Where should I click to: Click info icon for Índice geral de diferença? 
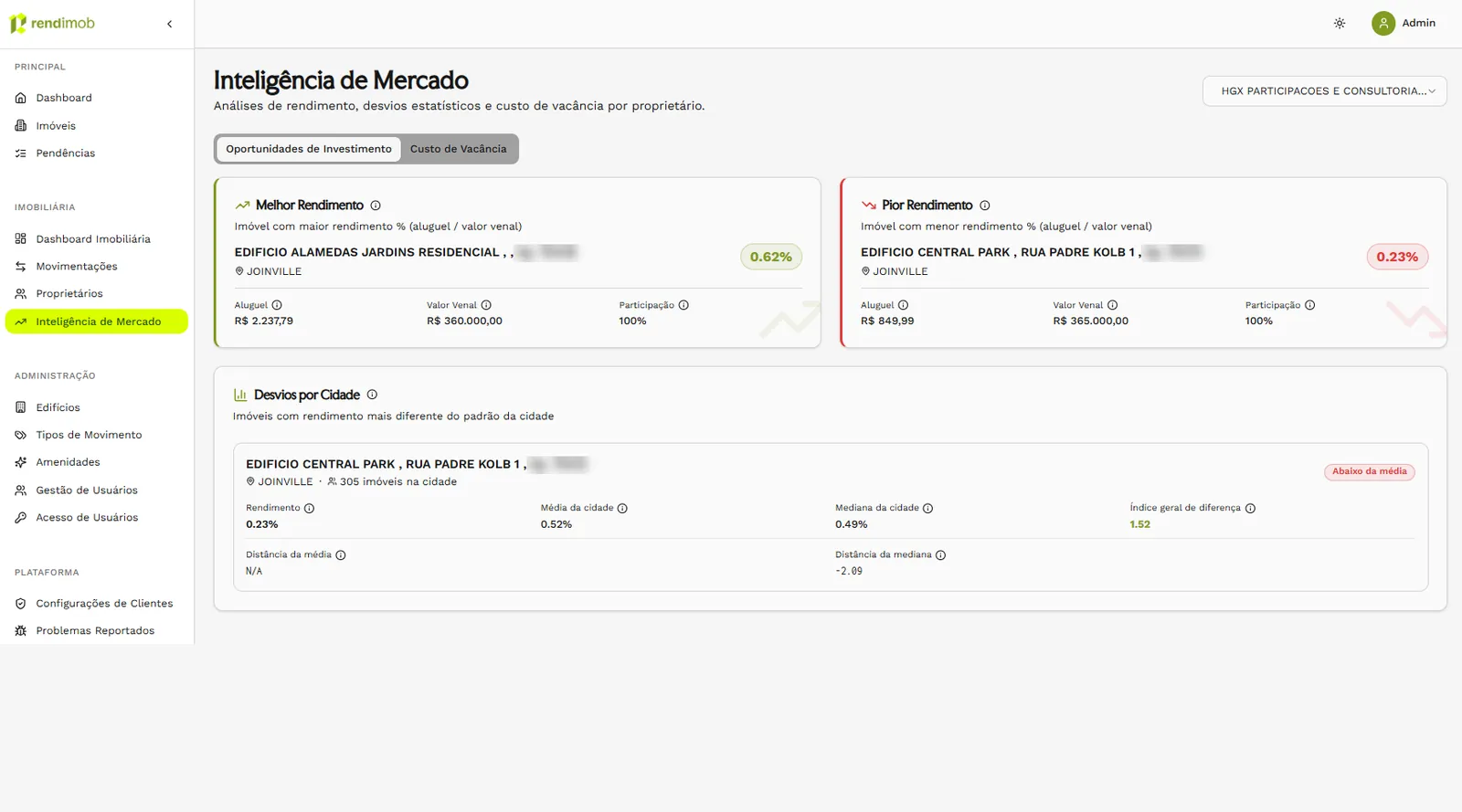click(x=1250, y=509)
